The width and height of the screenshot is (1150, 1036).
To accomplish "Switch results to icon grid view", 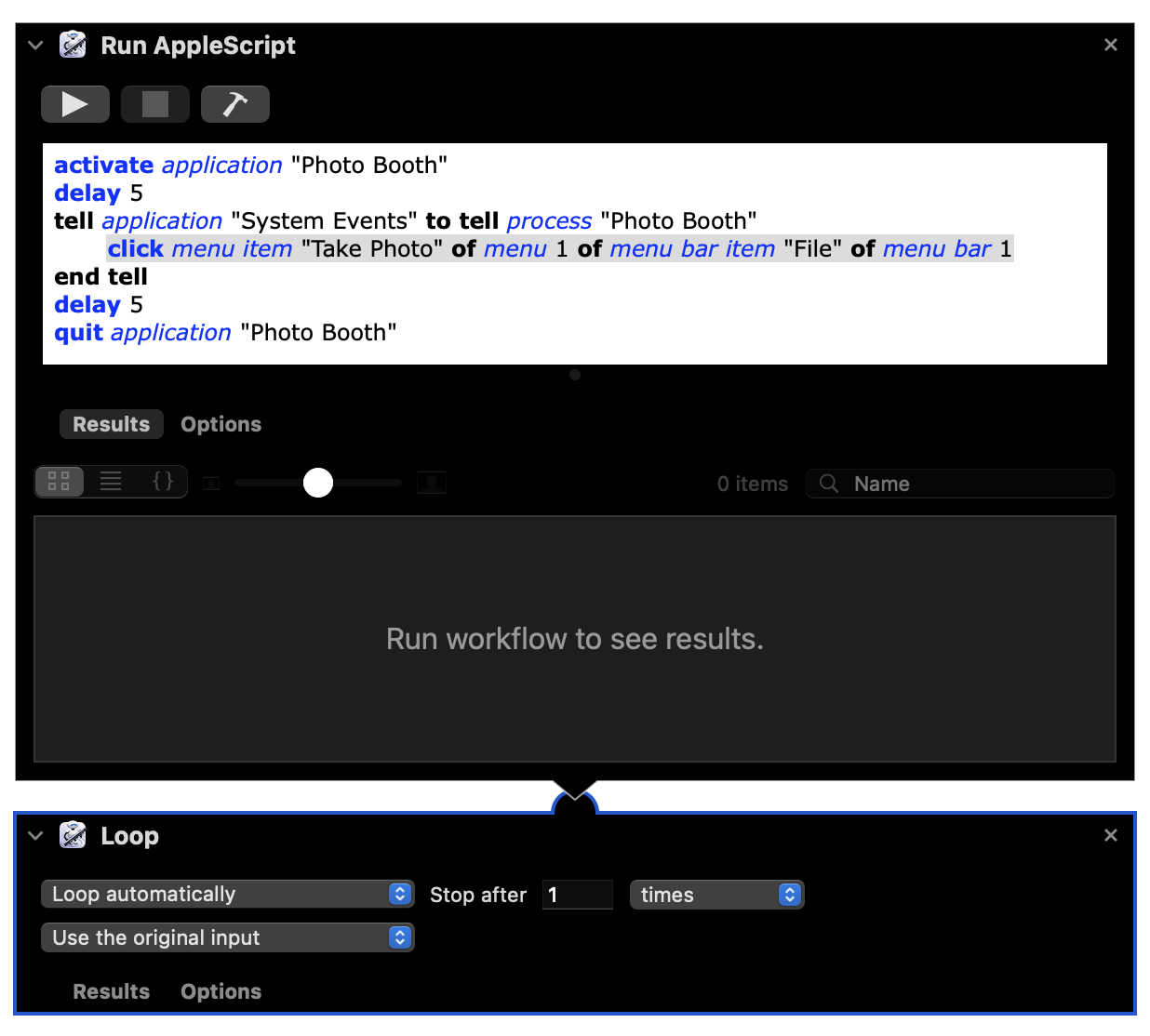I will [60, 482].
